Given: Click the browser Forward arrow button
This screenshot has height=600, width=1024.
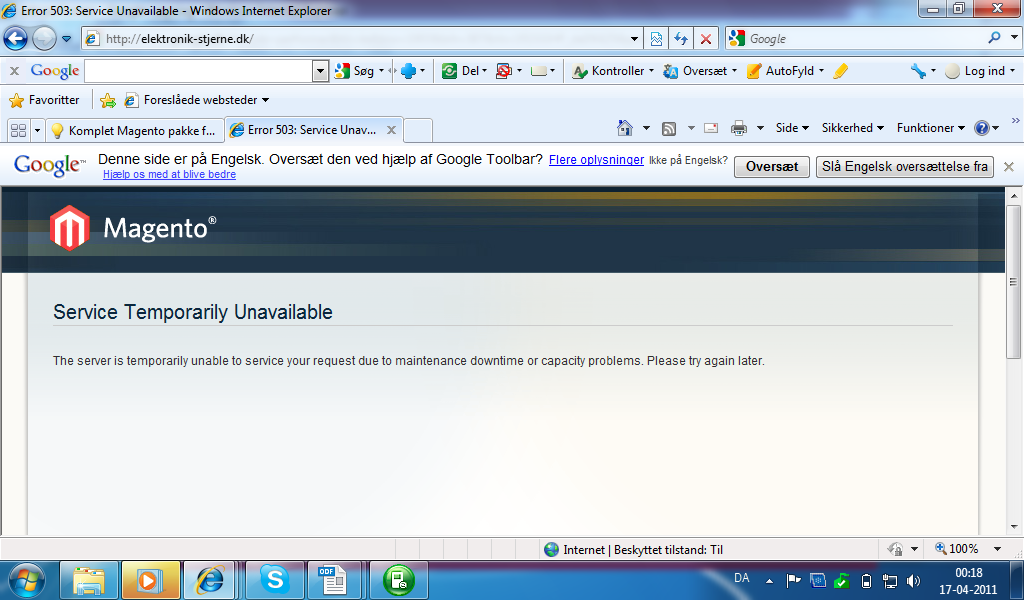Looking at the screenshot, I should click(x=44, y=39).
